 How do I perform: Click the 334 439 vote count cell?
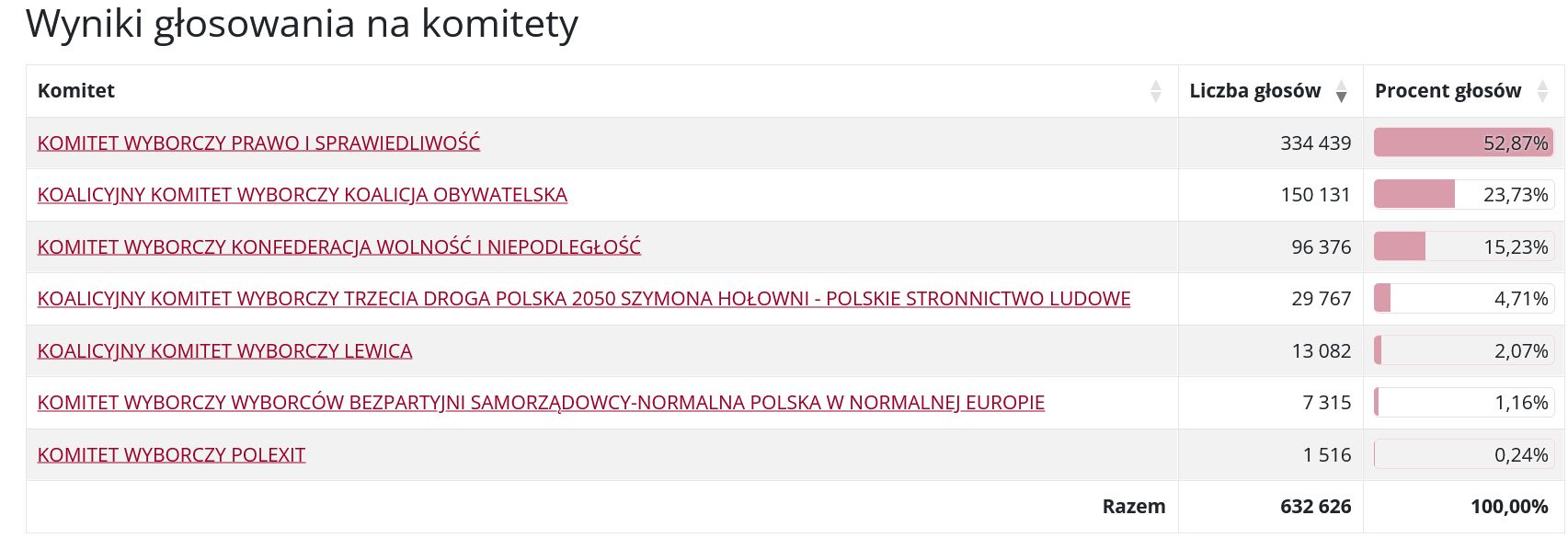1315,143
